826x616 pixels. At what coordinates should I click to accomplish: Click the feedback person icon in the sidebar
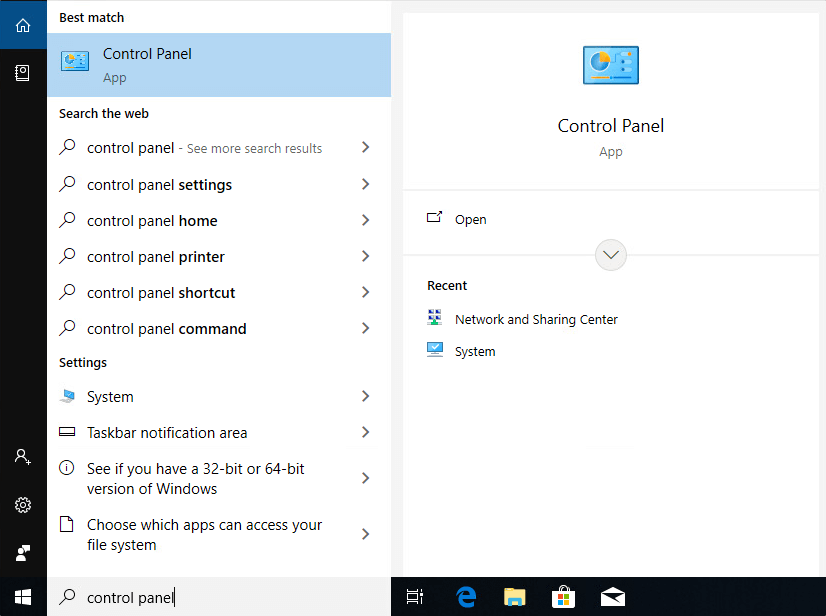[23, 553]
